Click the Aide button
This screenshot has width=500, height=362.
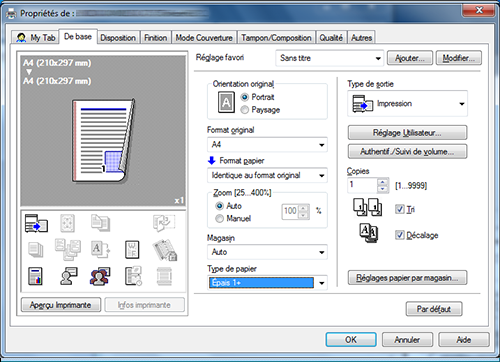(x=464, y=340)
